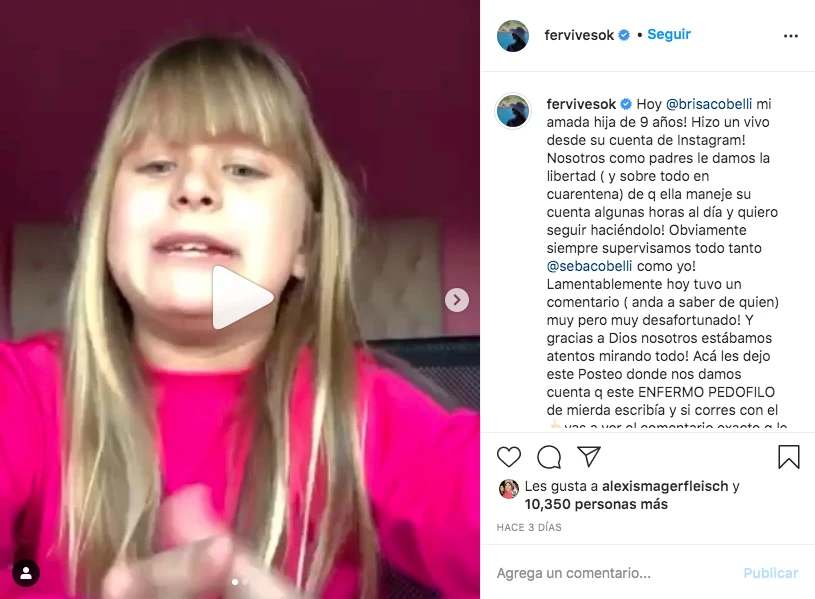This screenshot has width=815, height=599.
Task: Open the fervivesok username in the header
Action: 579,35
